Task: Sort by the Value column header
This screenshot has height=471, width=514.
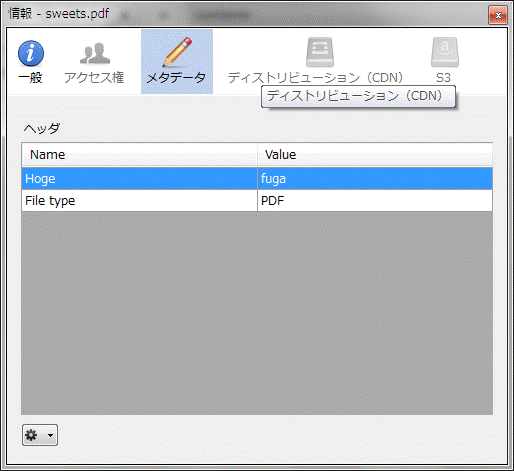Action: pyautogui.click(x=375, y=155)
